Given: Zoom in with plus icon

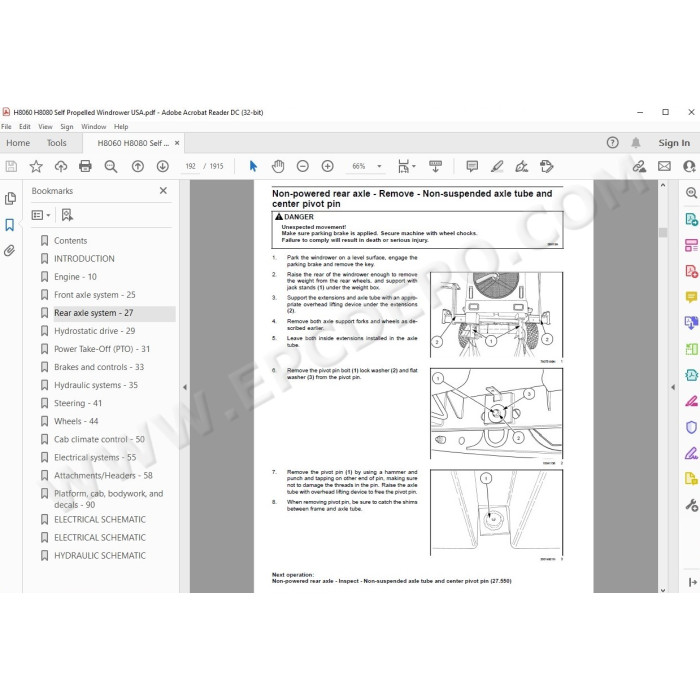Looking at the screenshot, I should click(328, 167).
